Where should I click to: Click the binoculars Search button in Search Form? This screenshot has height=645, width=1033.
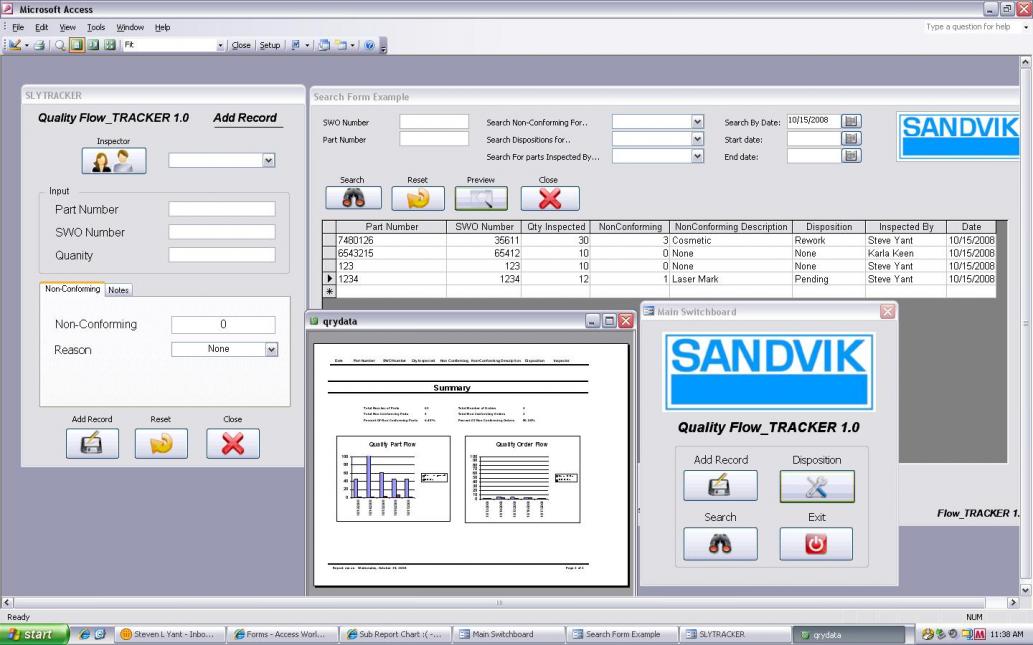353,198
